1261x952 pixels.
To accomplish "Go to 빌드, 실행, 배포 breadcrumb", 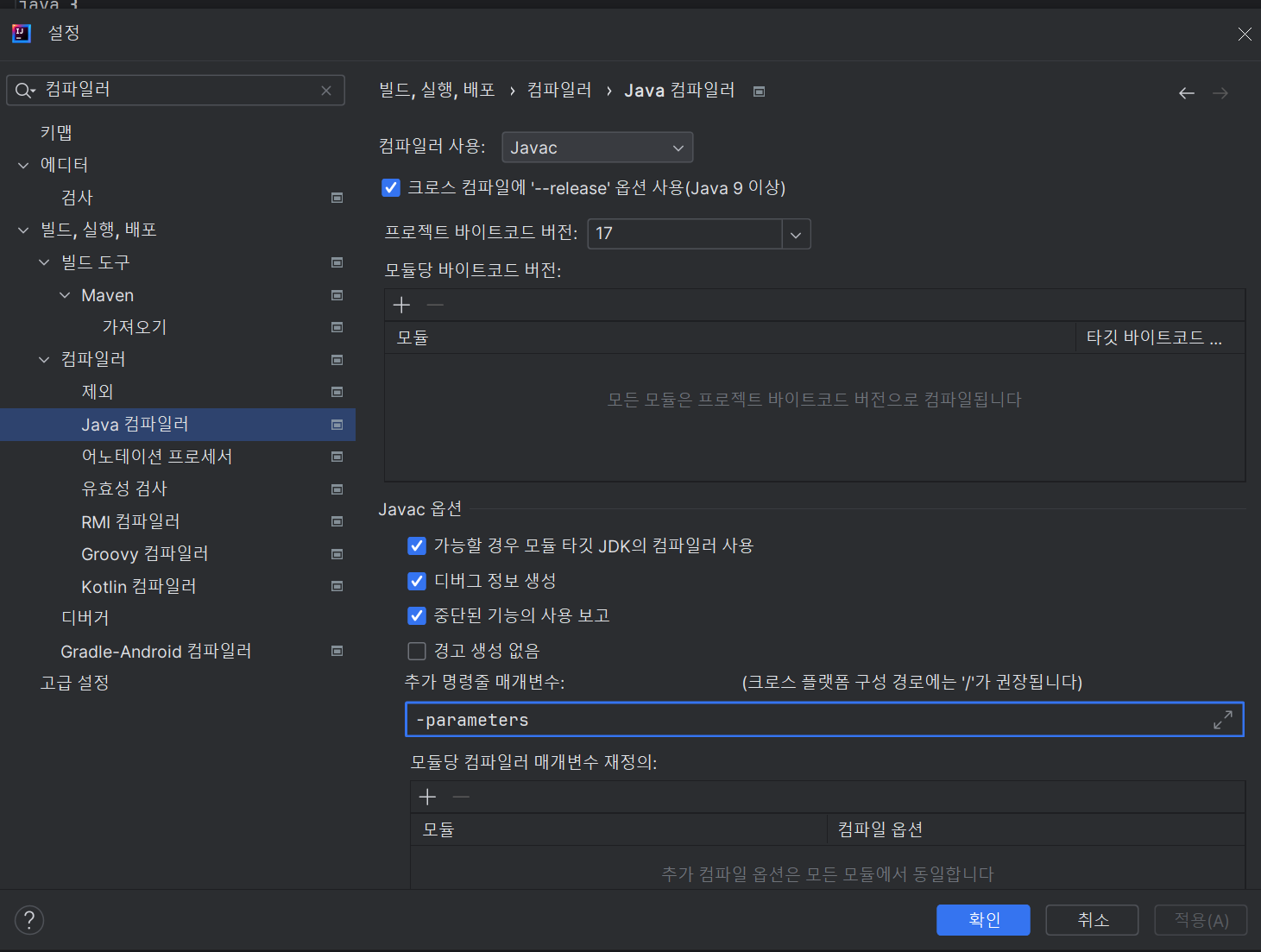I will (438, 91).
